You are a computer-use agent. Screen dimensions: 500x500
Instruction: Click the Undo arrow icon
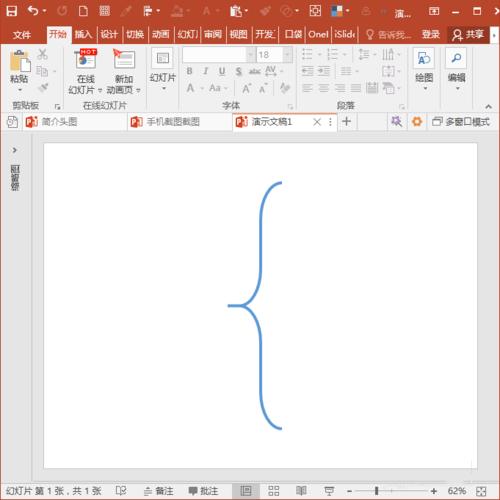tap(33, 11)
